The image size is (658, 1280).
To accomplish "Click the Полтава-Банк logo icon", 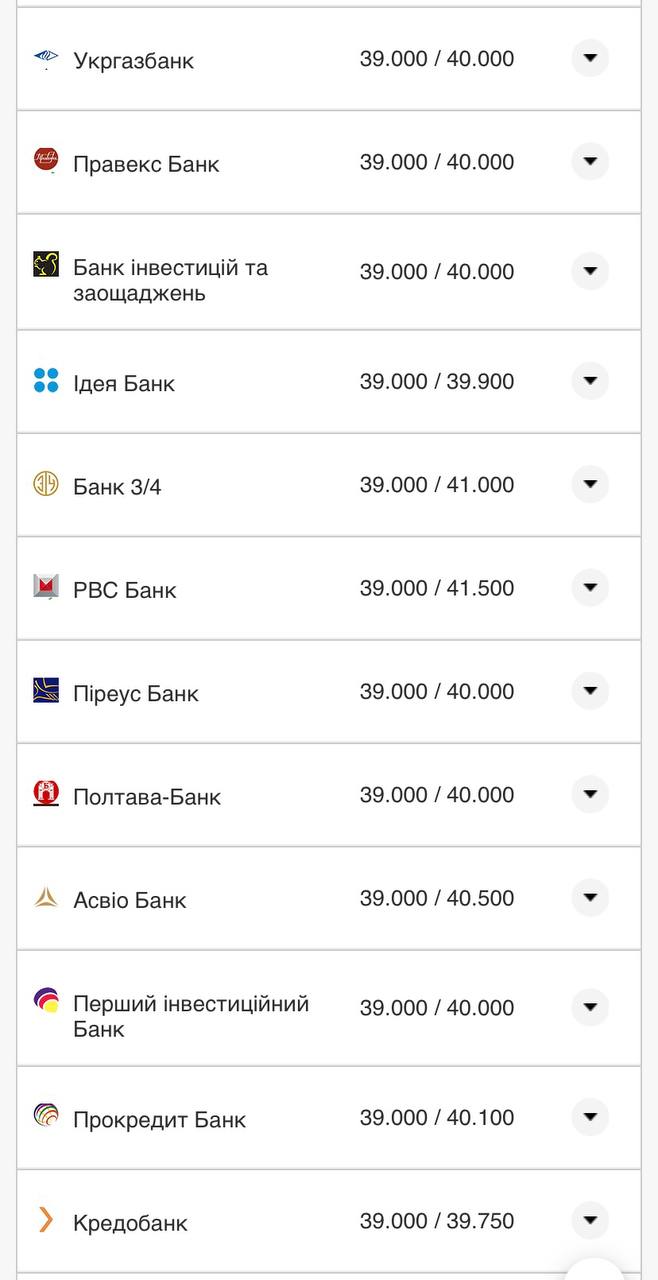I will [x=46, y=794].
